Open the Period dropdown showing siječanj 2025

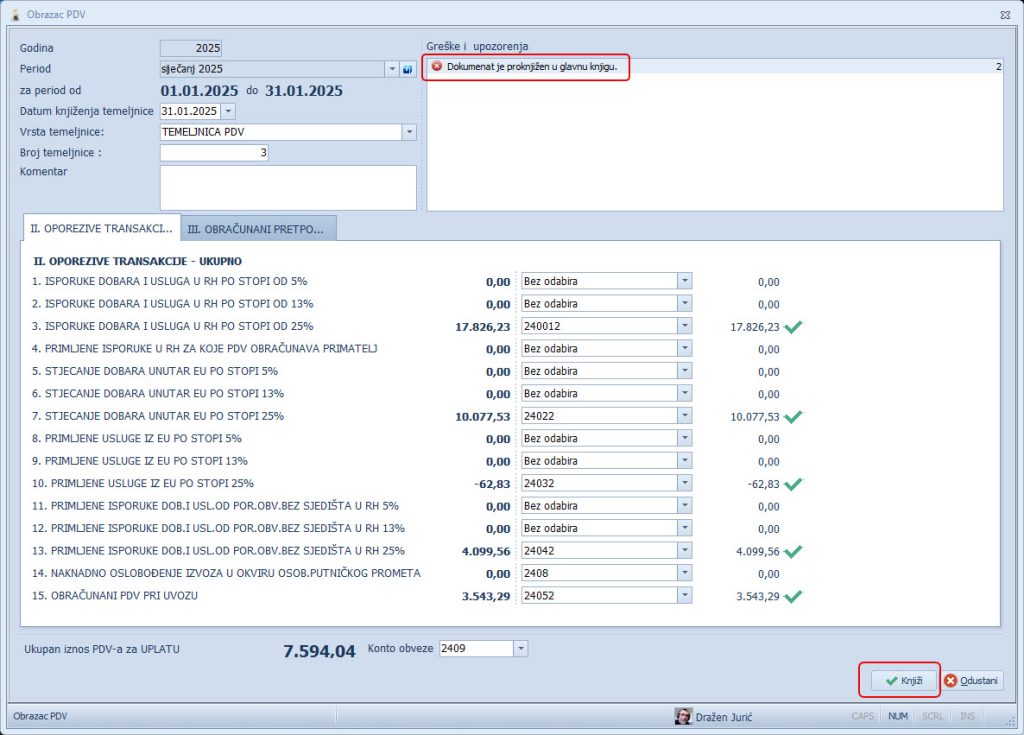[x=391, y=69]
